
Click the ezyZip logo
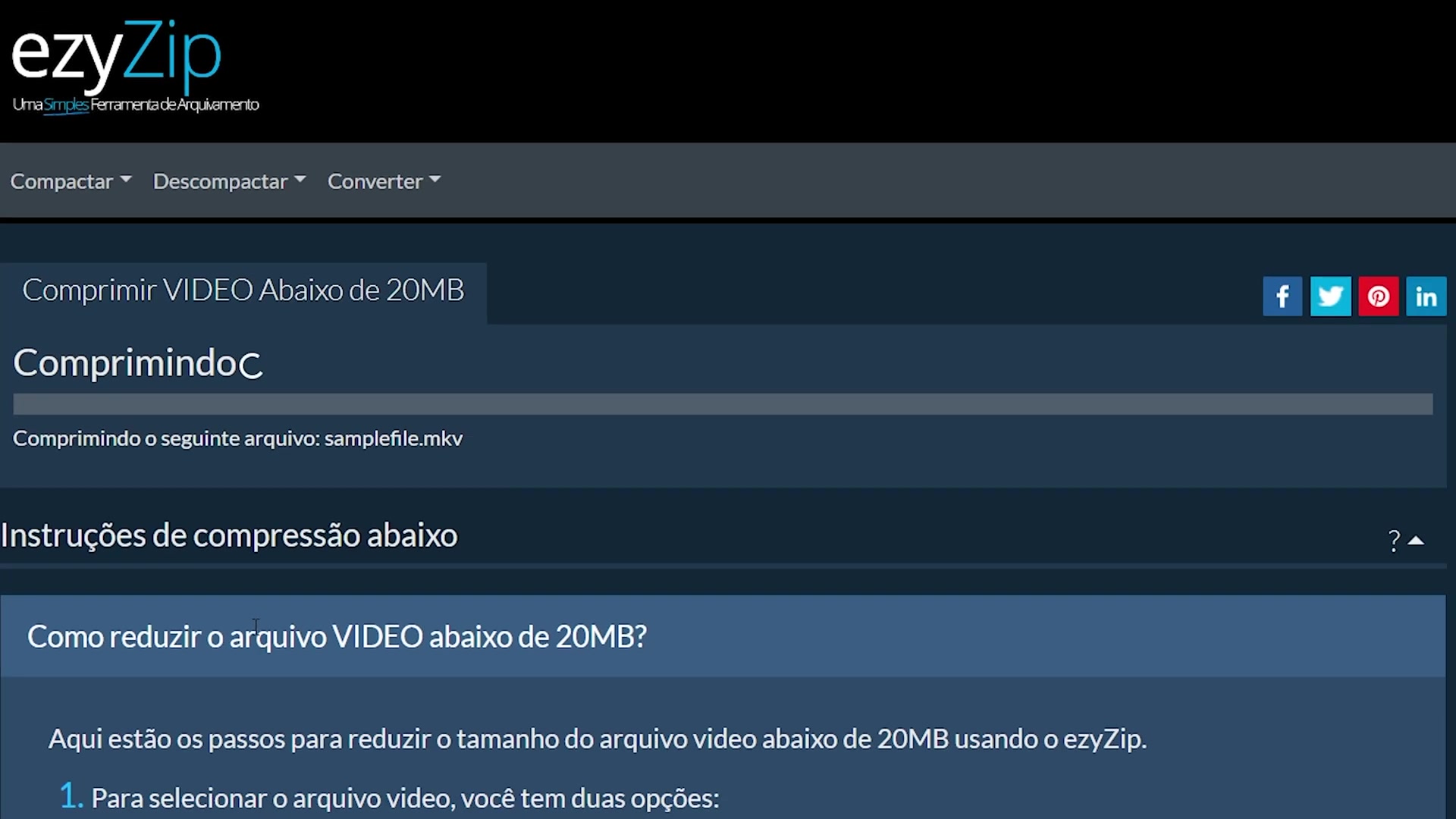click(116, 53)
